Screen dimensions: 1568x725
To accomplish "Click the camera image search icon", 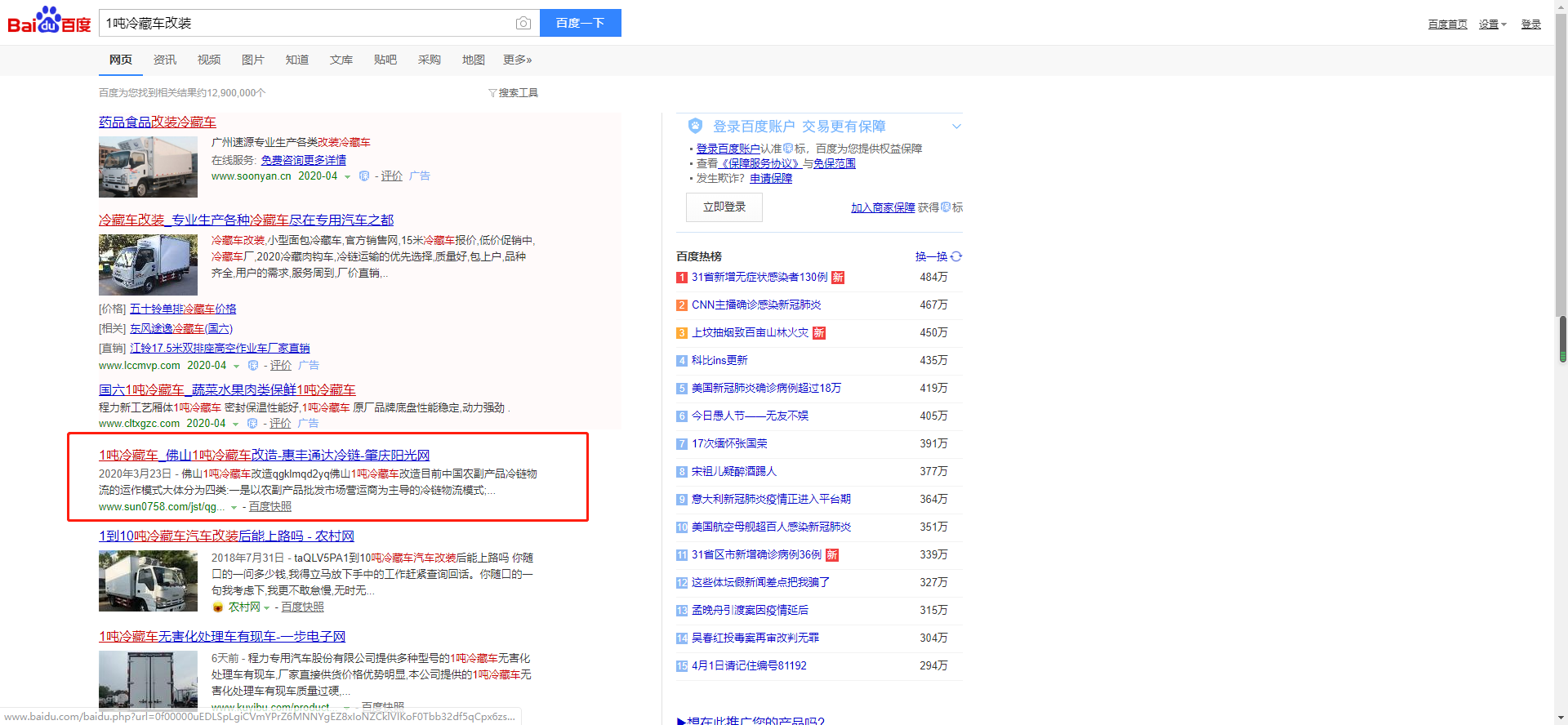I will [x=523, y=23].
